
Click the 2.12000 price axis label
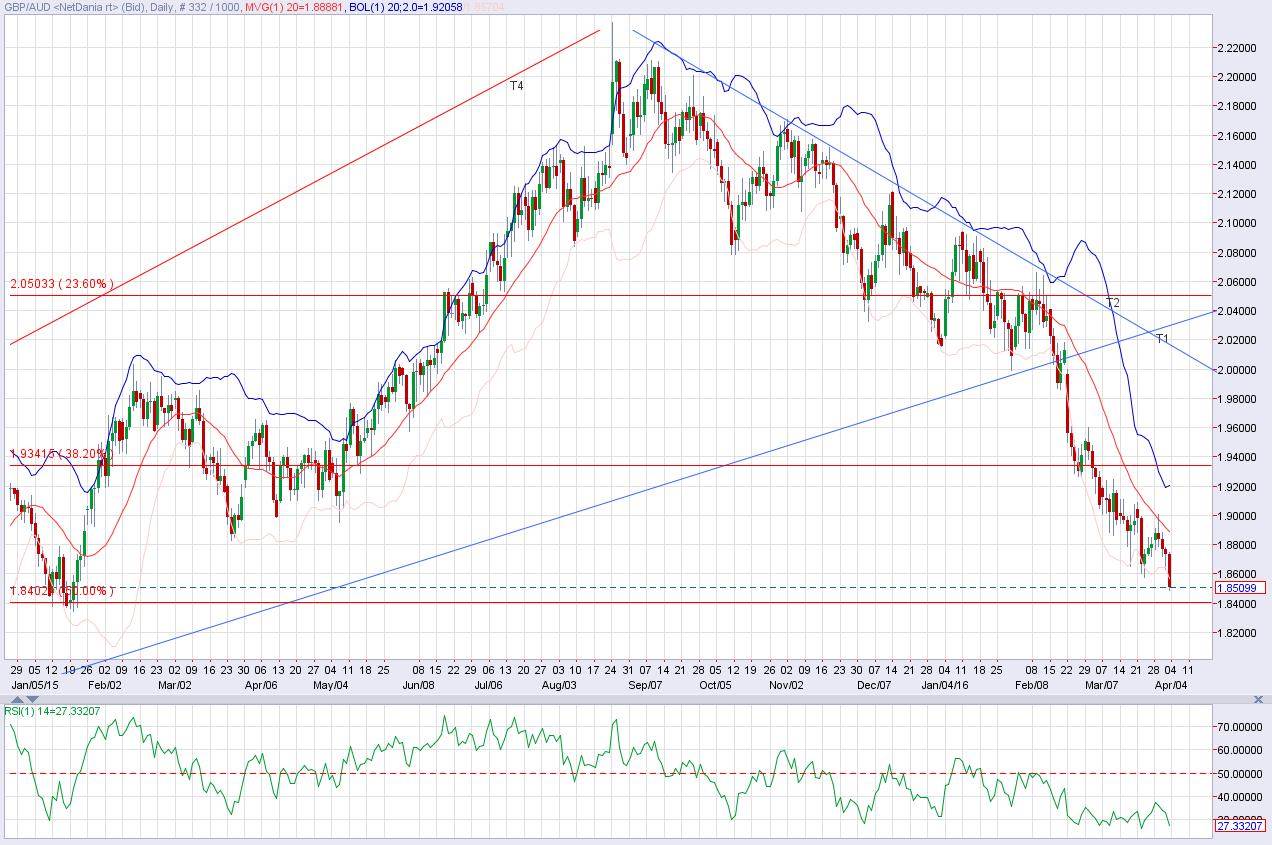pos(1238,194)
